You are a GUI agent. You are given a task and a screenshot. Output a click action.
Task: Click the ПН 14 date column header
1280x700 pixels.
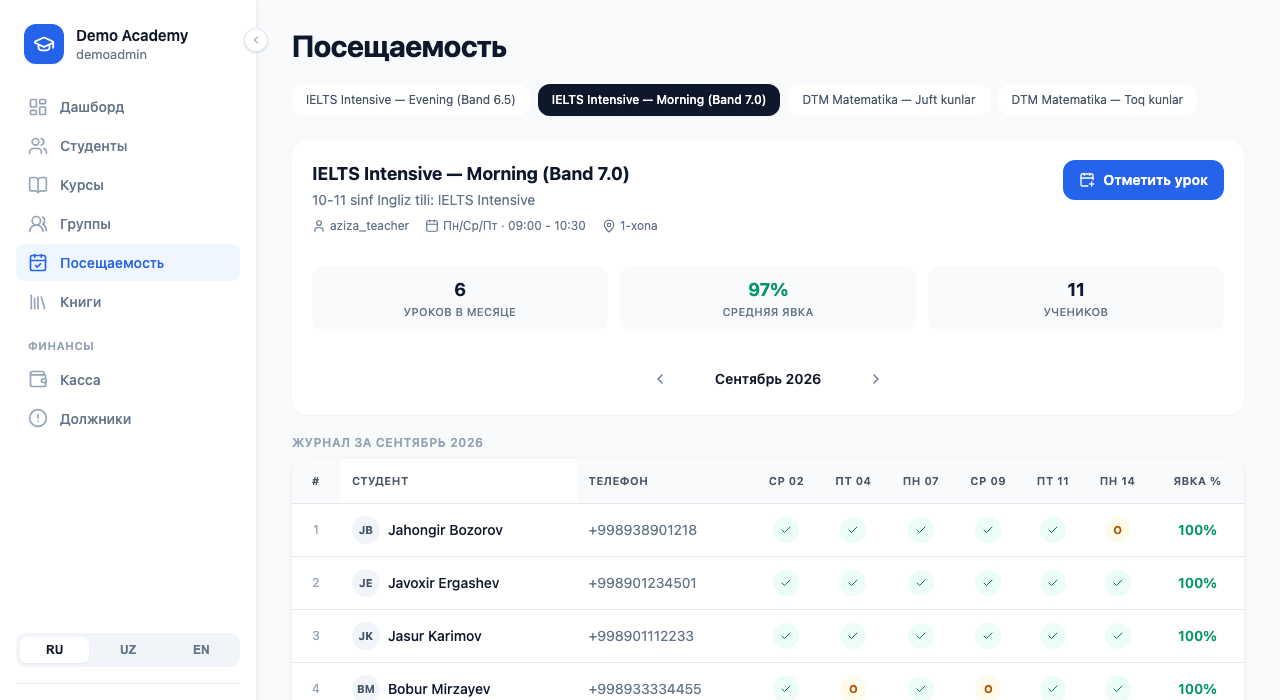1117,481
